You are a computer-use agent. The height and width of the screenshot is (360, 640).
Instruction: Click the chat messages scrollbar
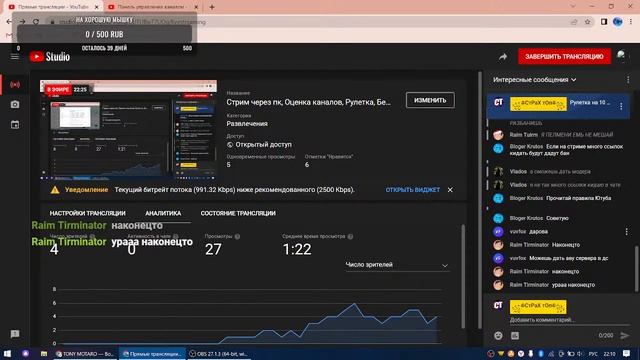pos(636,268)
